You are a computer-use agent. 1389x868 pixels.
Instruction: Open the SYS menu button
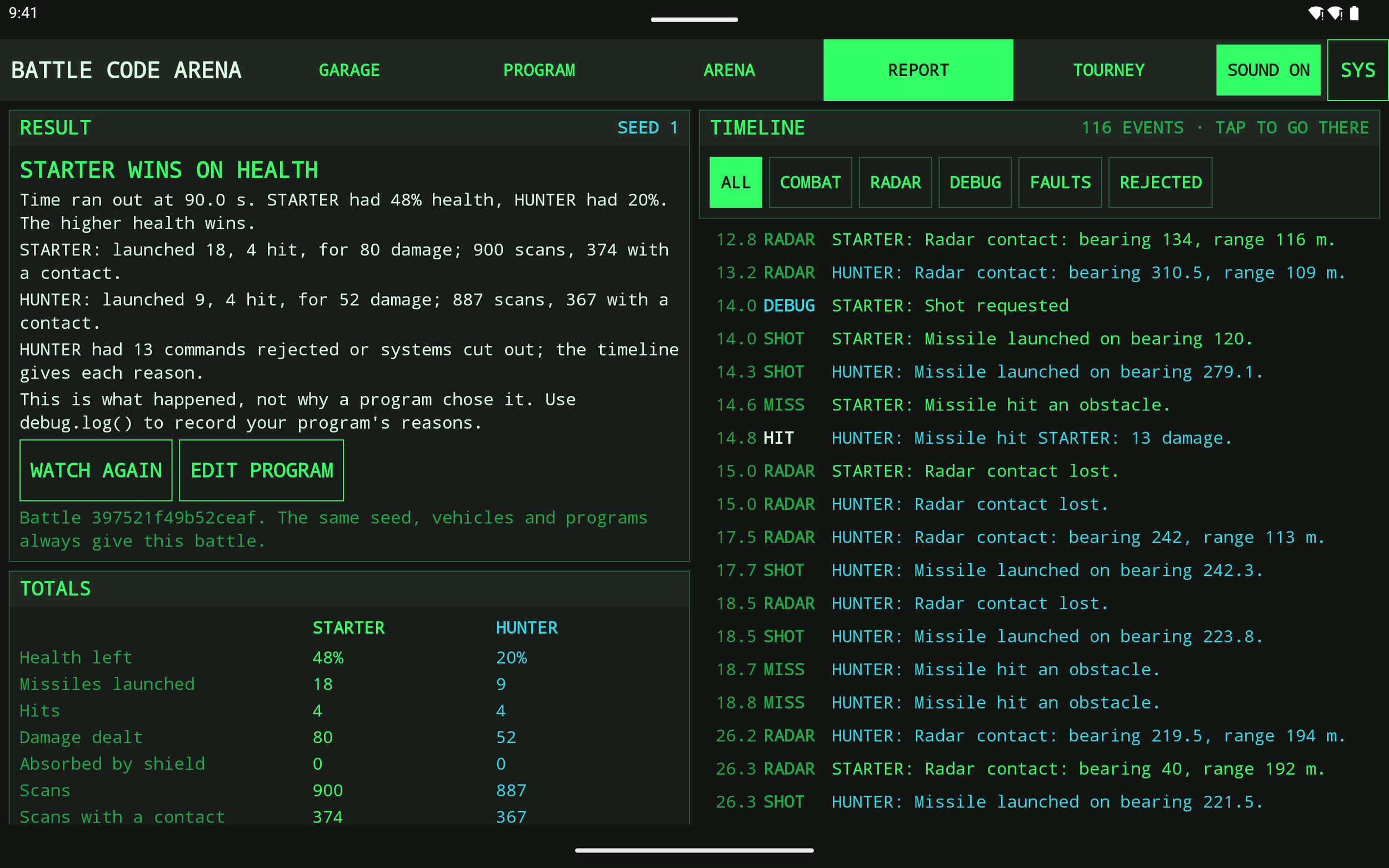pyautogui.click(x=1357, y=70)
